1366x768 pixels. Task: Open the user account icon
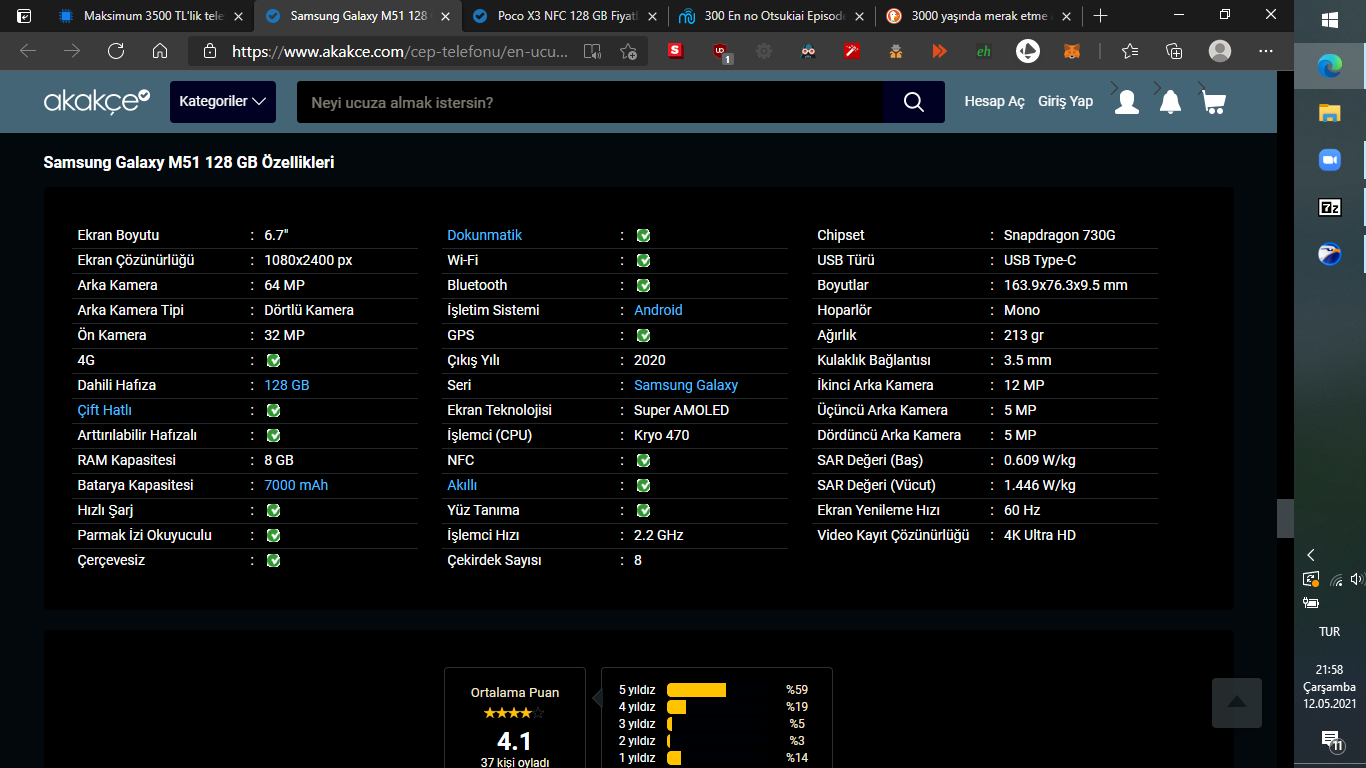(1127, 102)
